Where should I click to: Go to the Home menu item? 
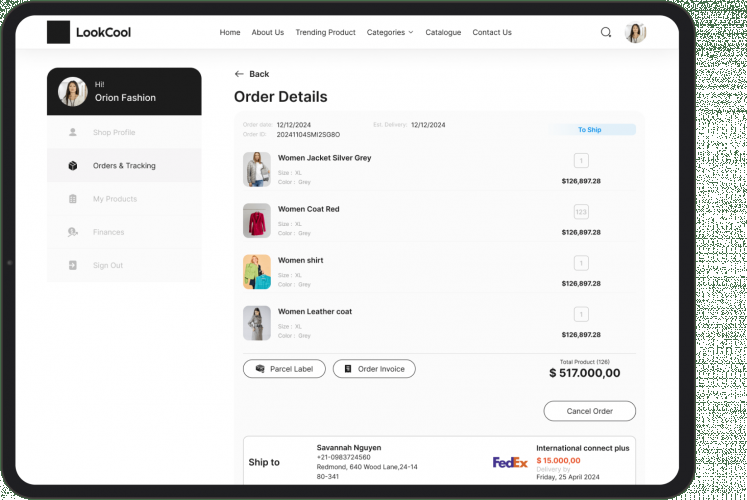click(x=230, y=32)
